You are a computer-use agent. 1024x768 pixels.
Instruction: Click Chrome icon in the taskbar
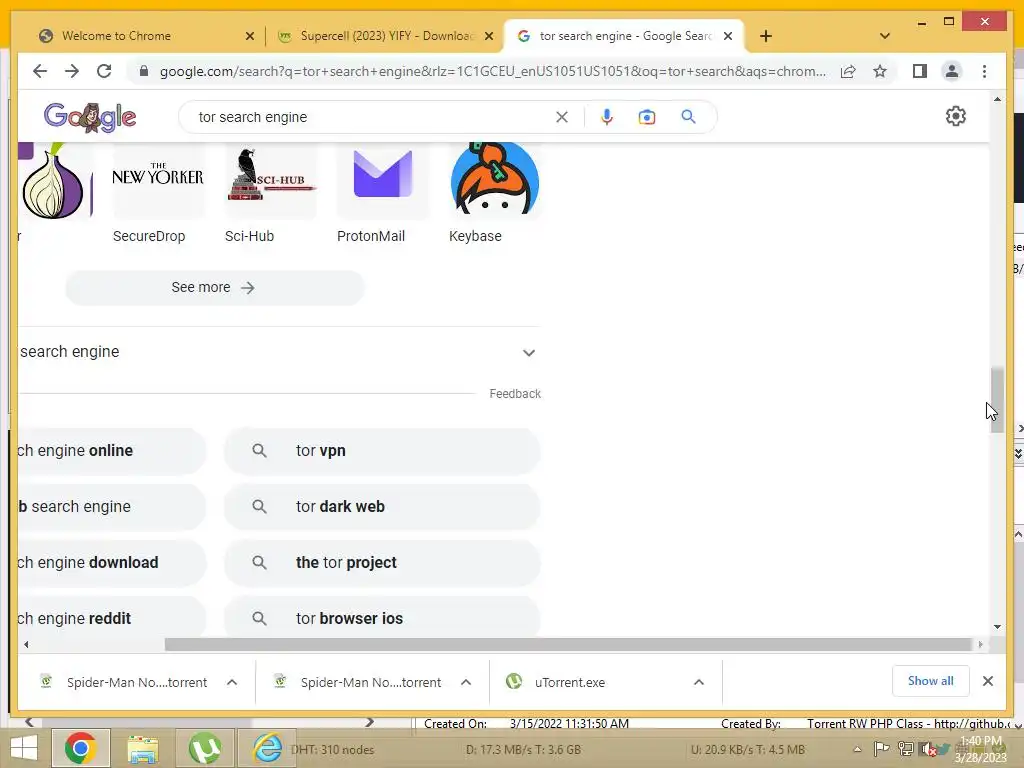81,748
